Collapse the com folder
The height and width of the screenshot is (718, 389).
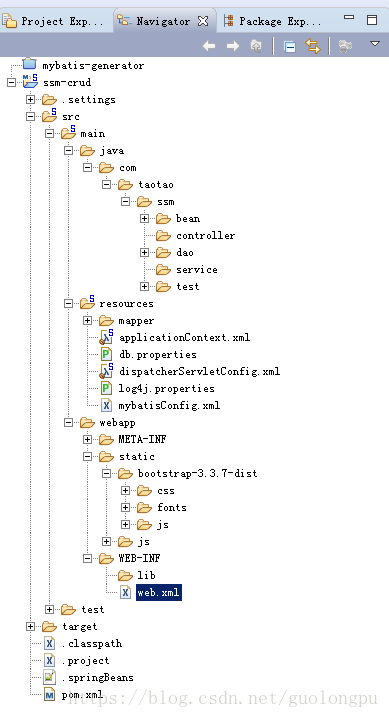pos(87,168)
